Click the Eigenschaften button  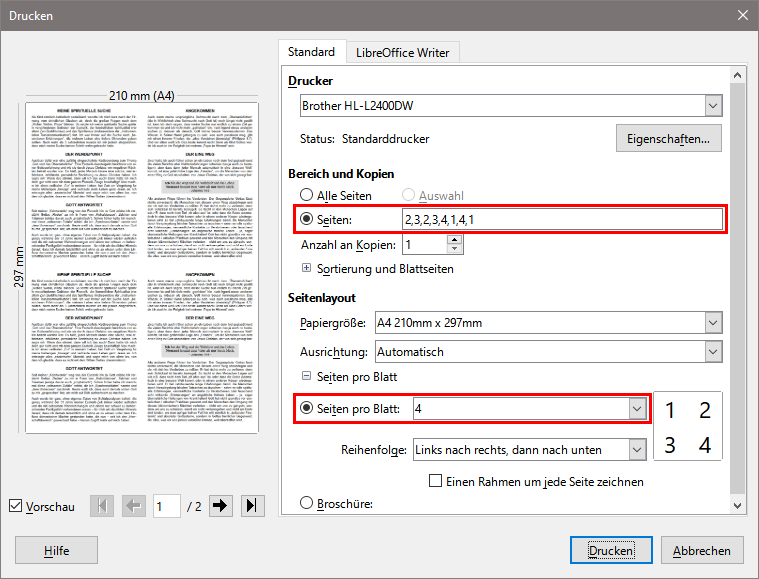(668, 139)
